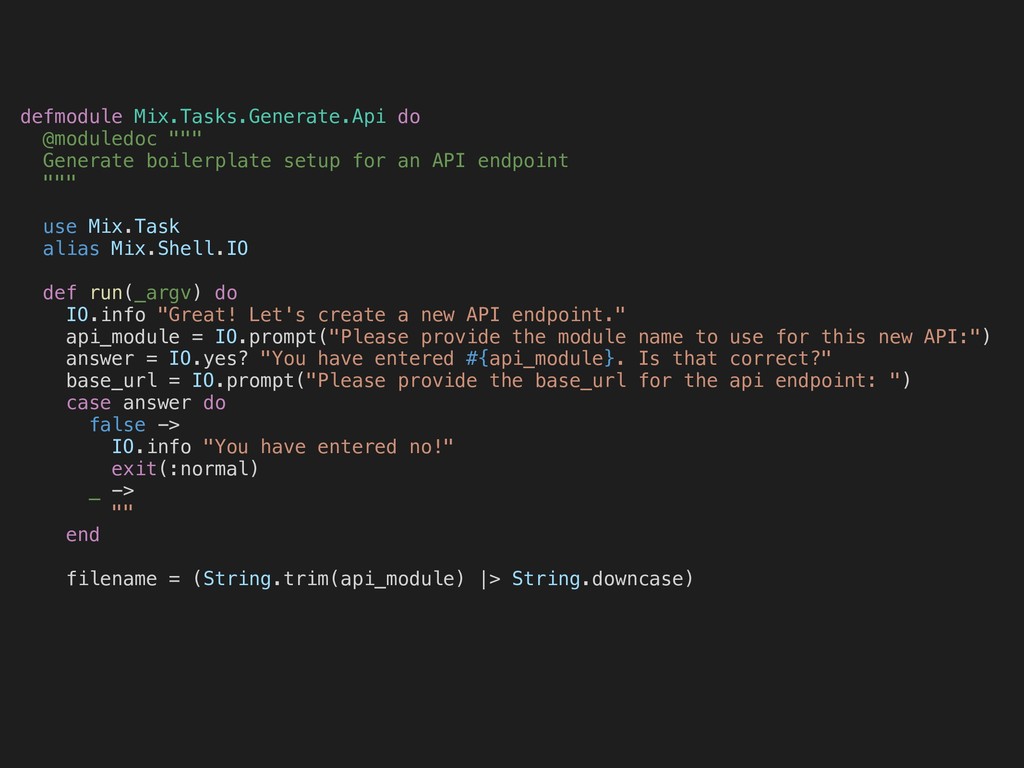Click the filename variable

(112, 579)
